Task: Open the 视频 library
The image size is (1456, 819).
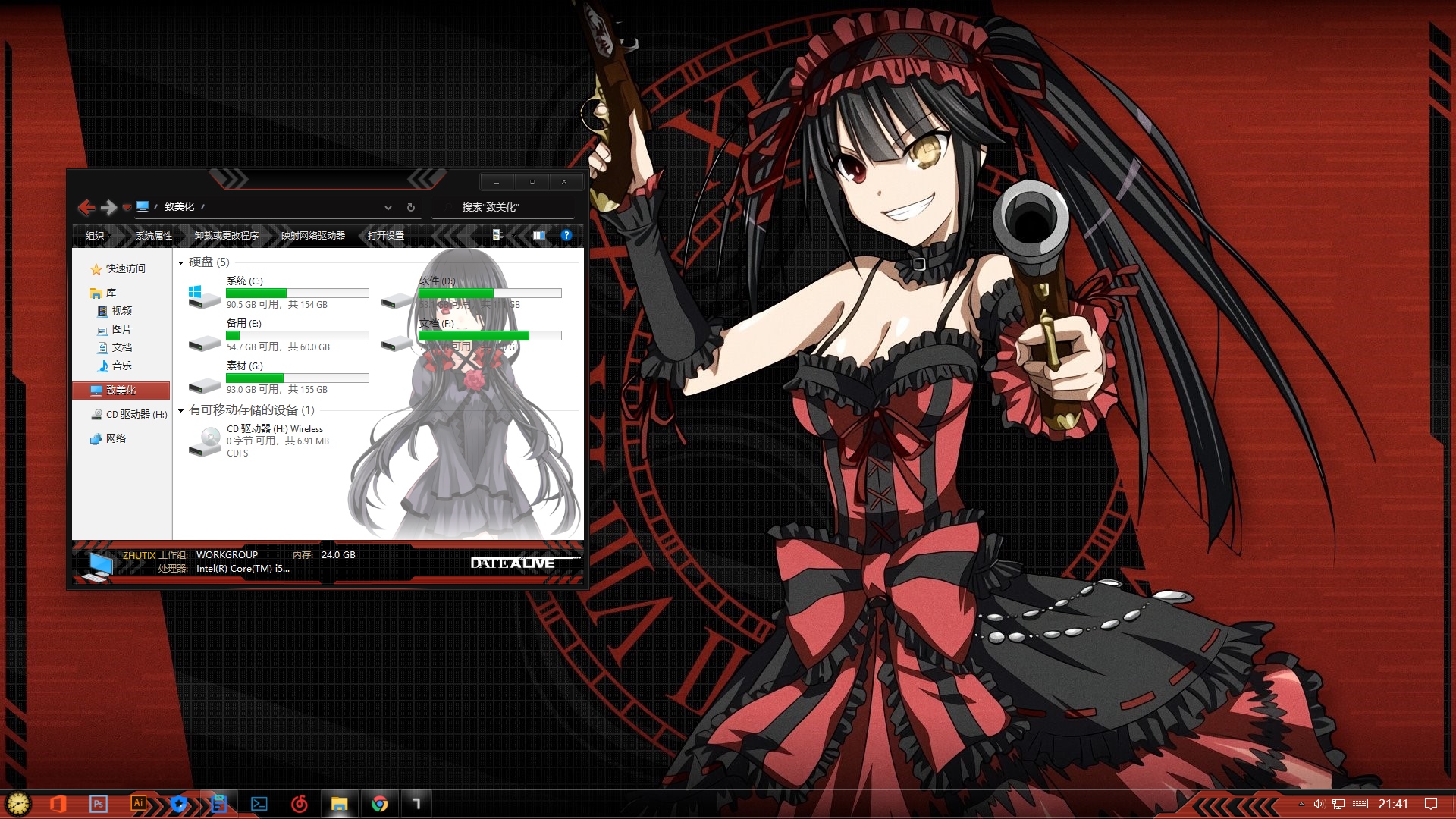Action: click(x=115, y=311)
